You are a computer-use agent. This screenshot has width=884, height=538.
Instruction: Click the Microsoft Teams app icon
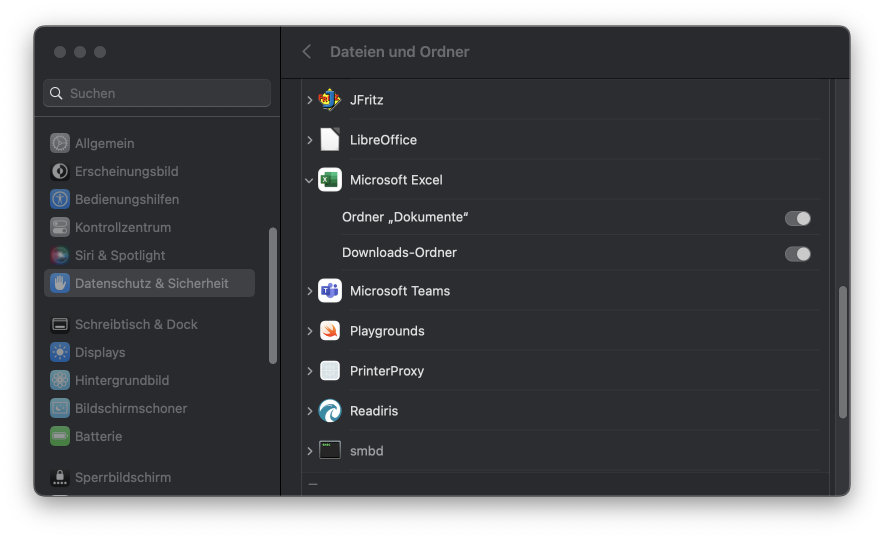point(330,291)
